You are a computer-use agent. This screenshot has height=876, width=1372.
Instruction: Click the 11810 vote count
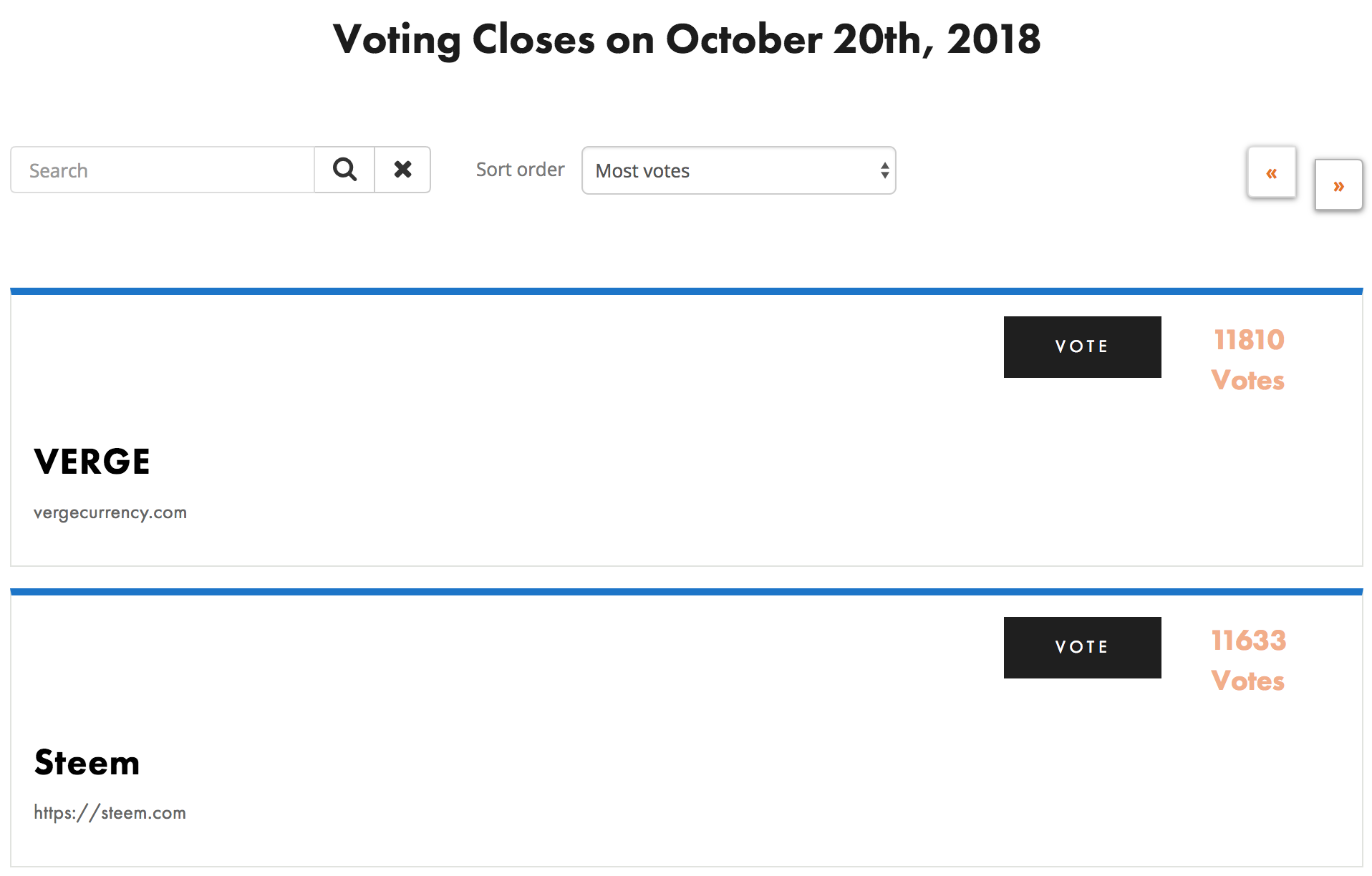click(1248, 340)
